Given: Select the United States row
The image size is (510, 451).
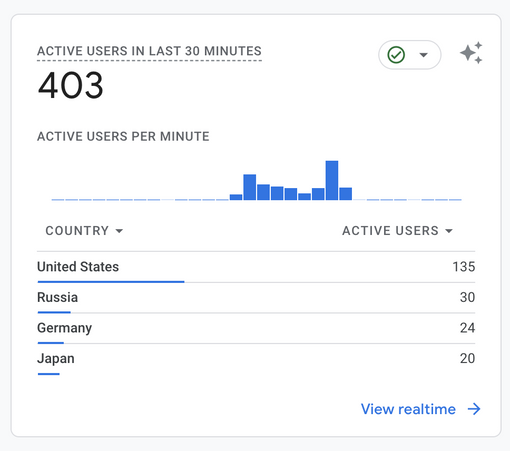Looking at the screenshot, I should [x=256, y=267].
